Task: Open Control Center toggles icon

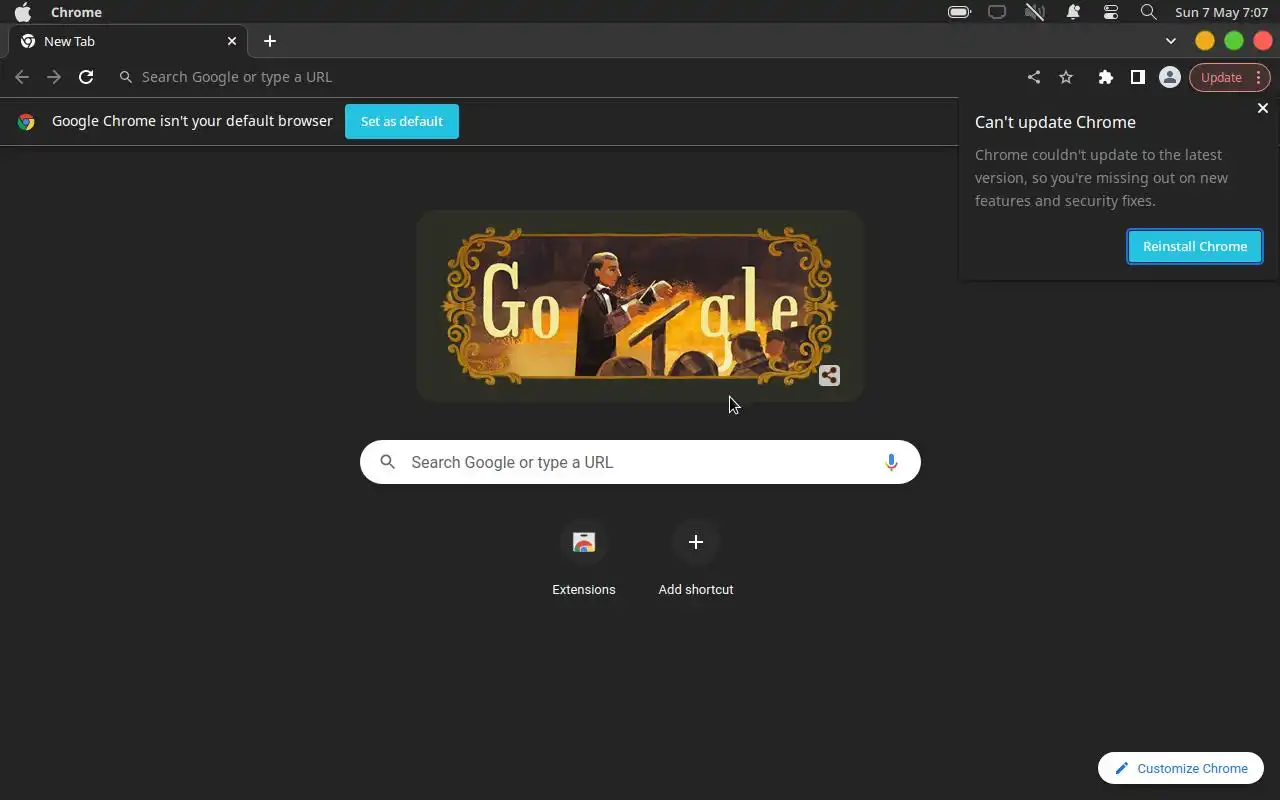Action: pyautogui.click(x=1111, y=12)
